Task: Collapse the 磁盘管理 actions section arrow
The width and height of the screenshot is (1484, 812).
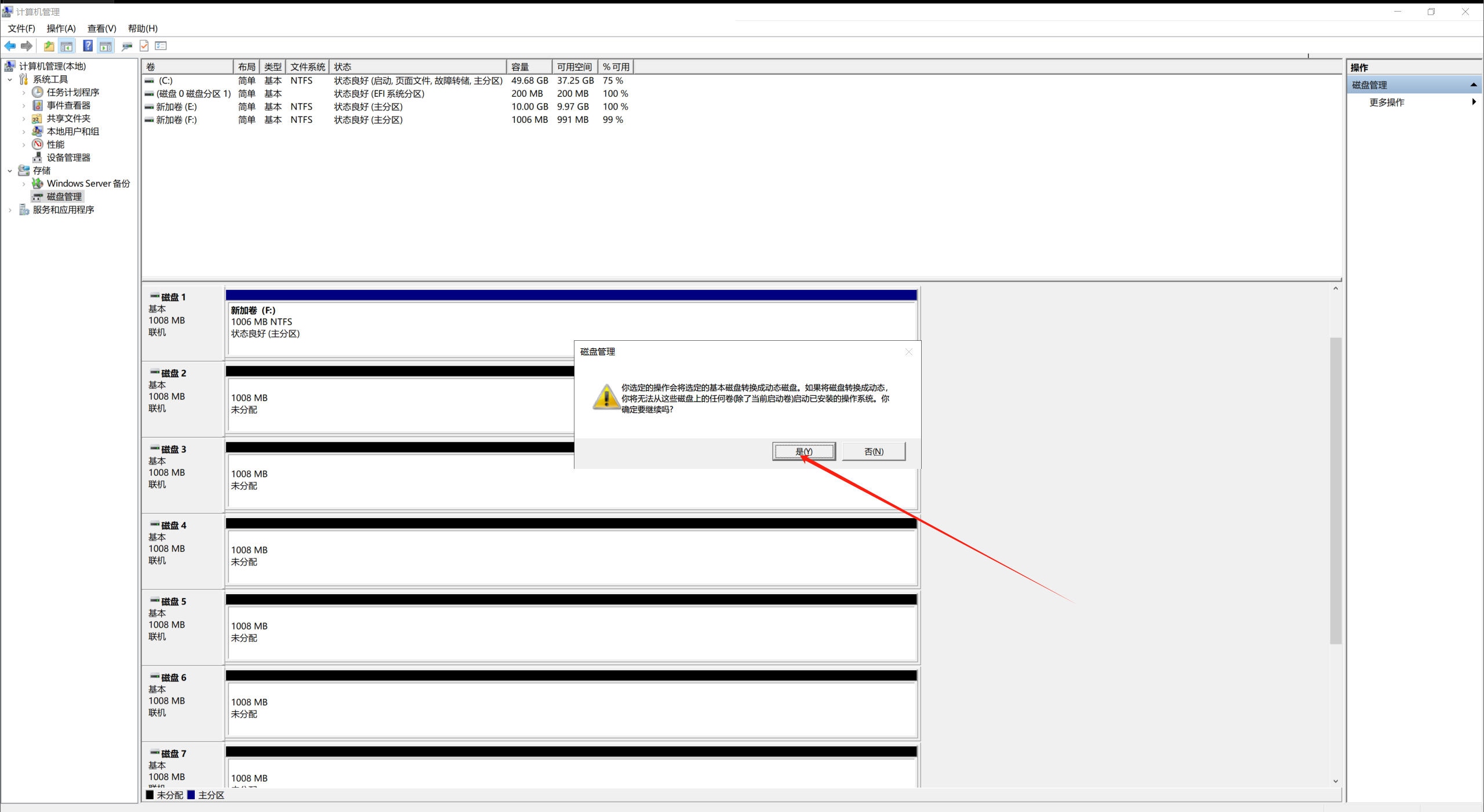Action: (x=1473, y=85)
